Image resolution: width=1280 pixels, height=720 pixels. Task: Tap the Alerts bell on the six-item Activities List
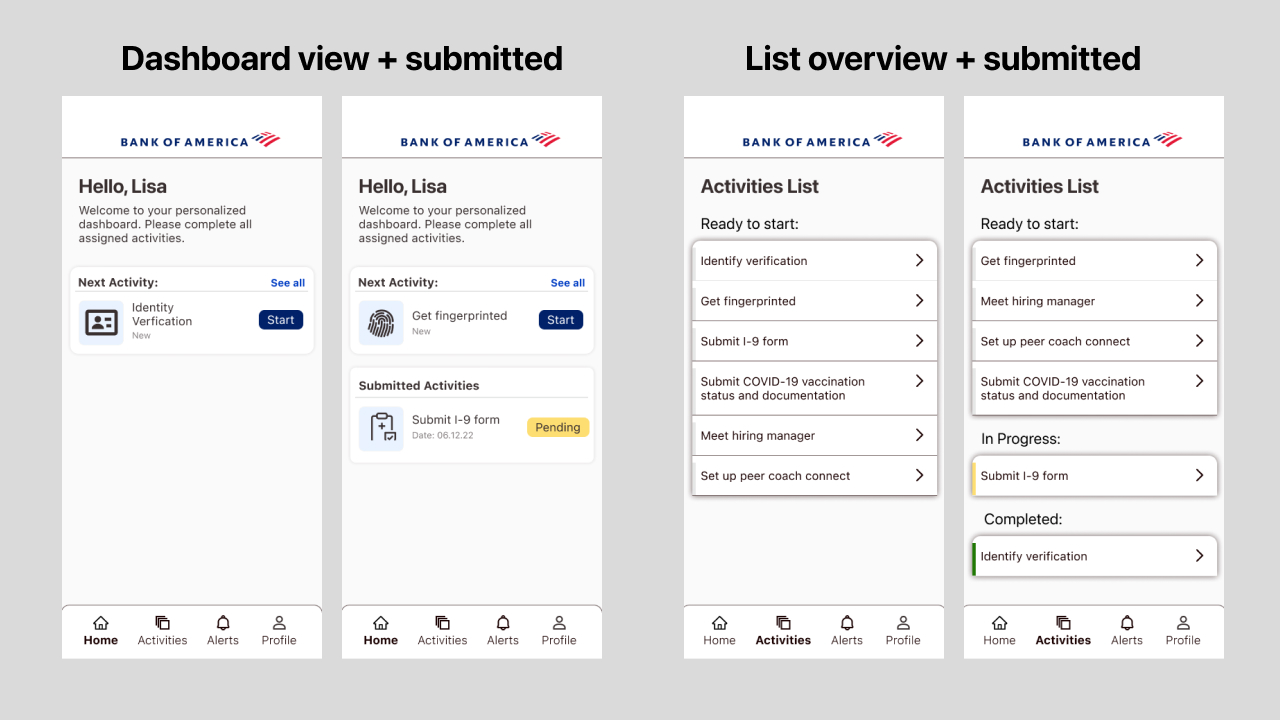point(847,623)
